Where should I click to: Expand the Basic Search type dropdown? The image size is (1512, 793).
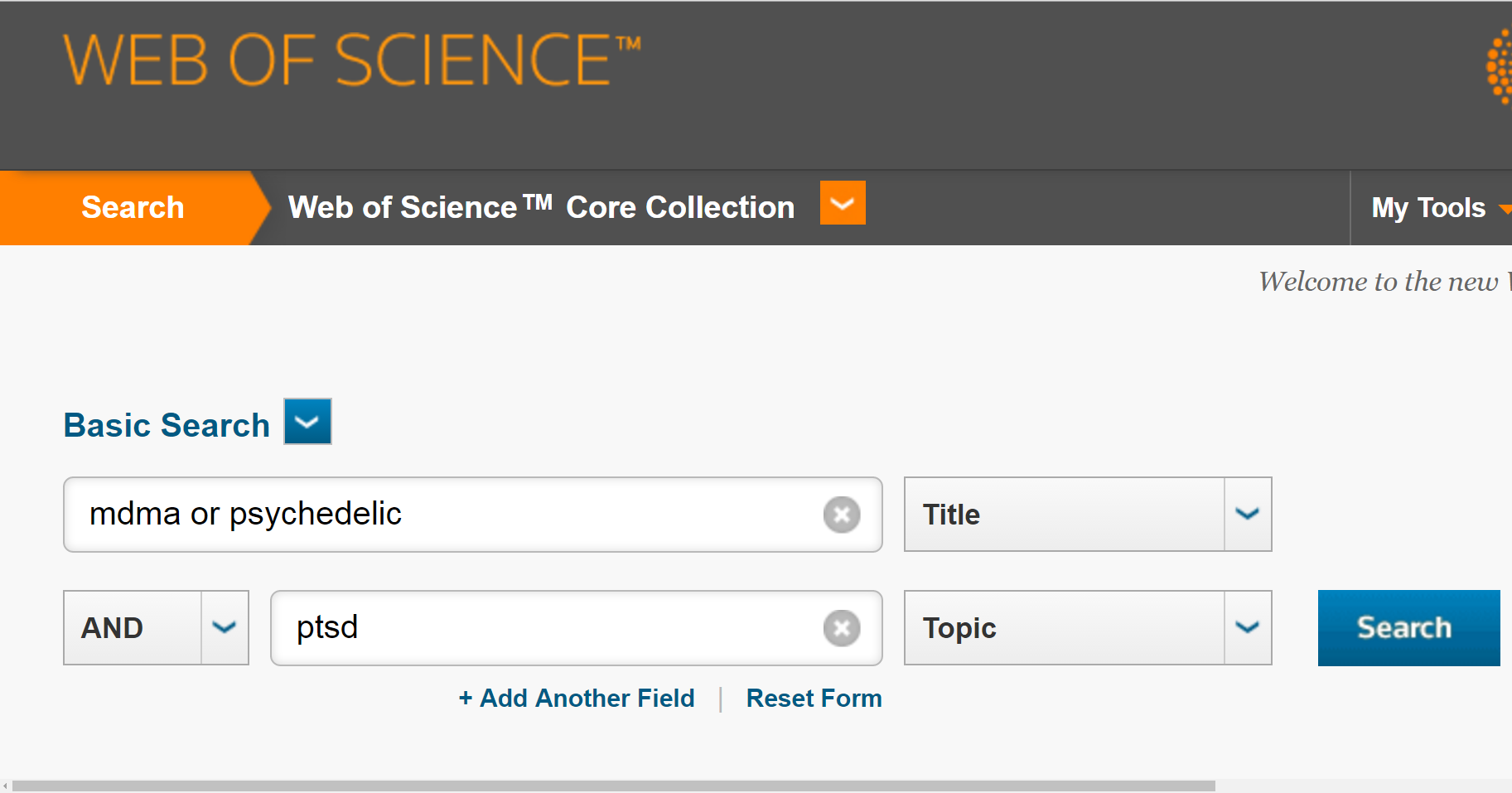307,422
